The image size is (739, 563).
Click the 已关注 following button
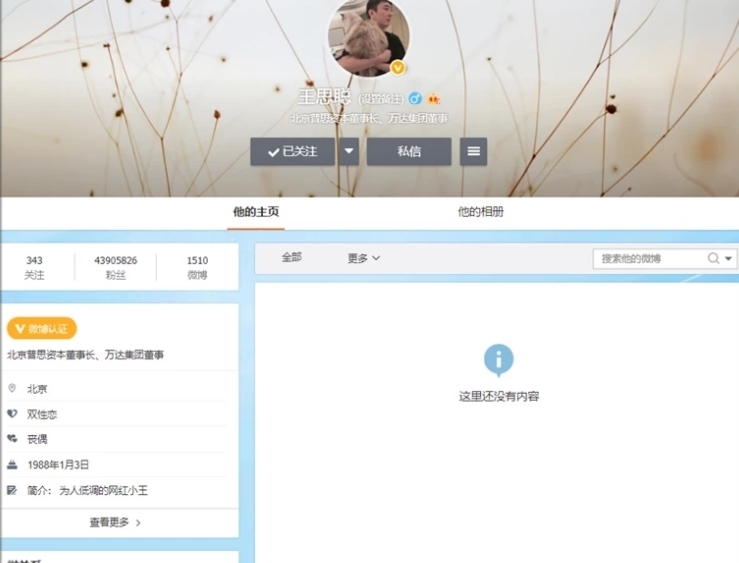point(293,151)
